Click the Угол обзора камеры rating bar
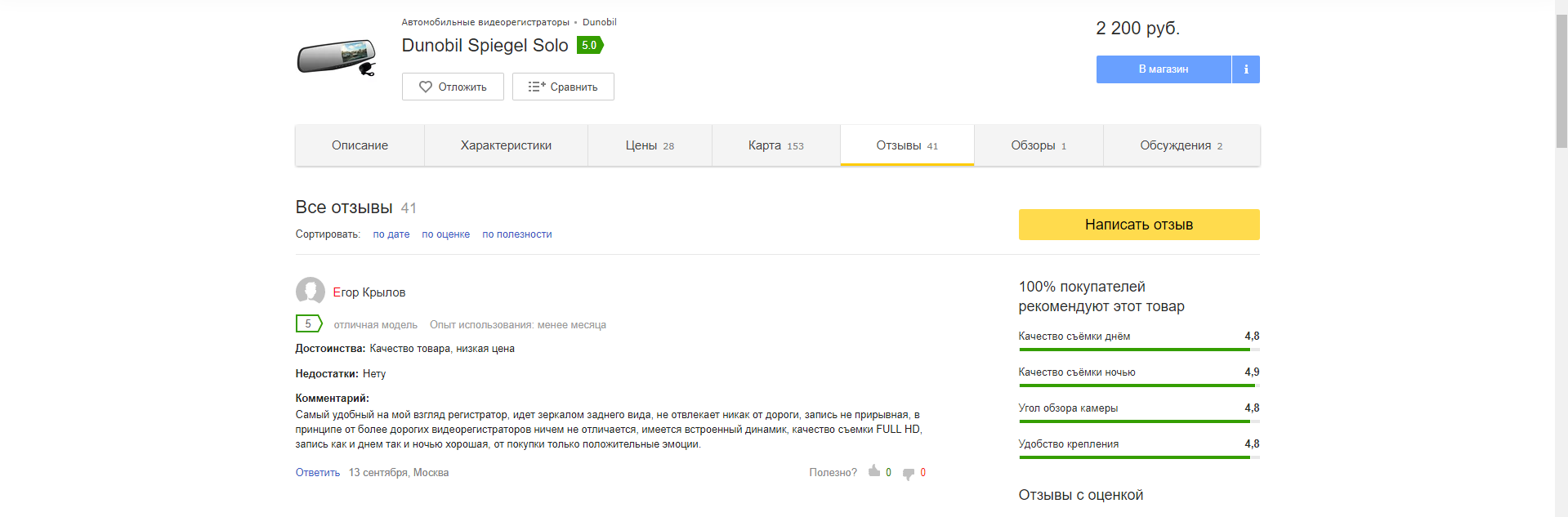1568x517 pixels. [1139, 421]
